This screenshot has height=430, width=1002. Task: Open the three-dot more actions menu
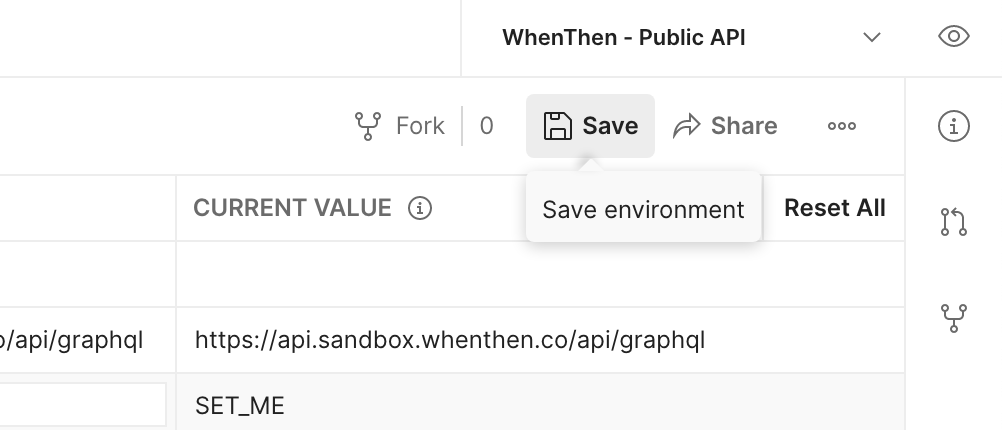[842, 126]
